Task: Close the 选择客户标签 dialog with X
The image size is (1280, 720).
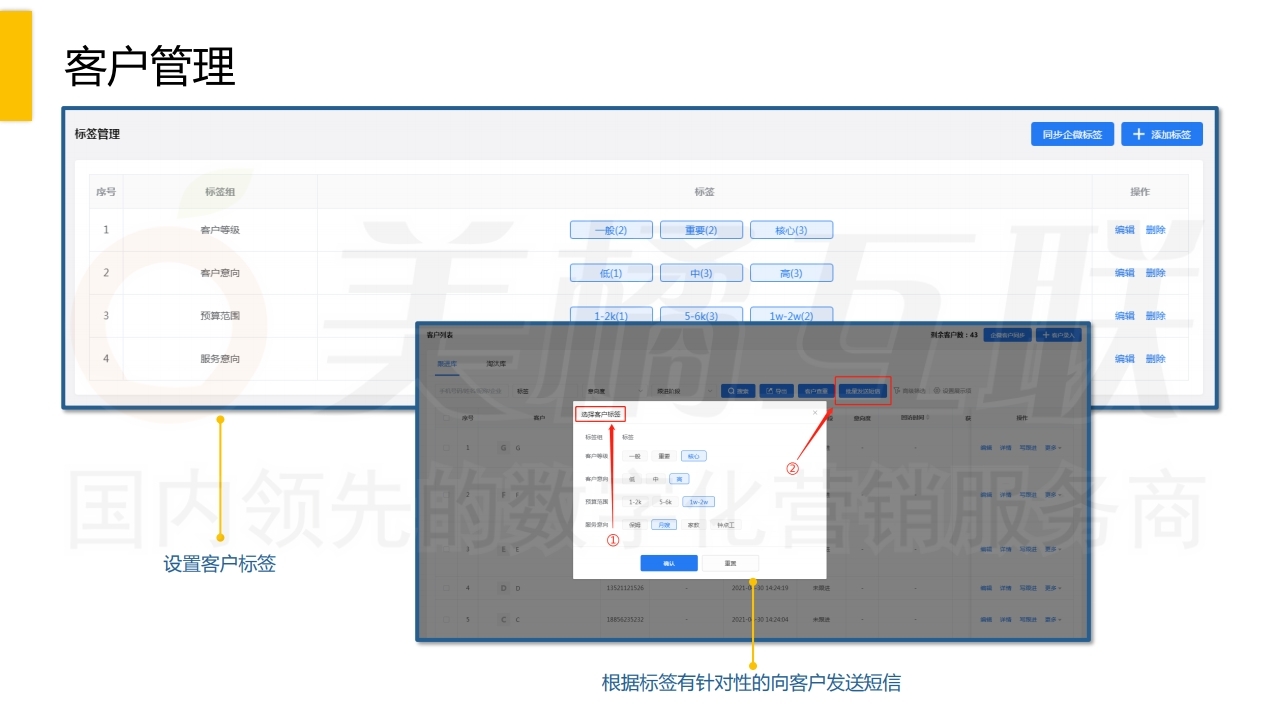Action: pyautogui.click(x=815, y=412)
